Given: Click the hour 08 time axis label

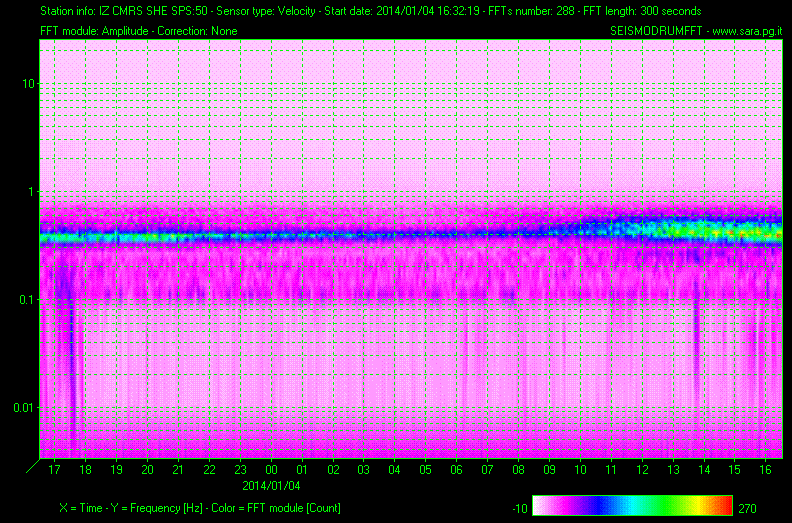Looking at the screenshot, I should [x=518, y=469].
